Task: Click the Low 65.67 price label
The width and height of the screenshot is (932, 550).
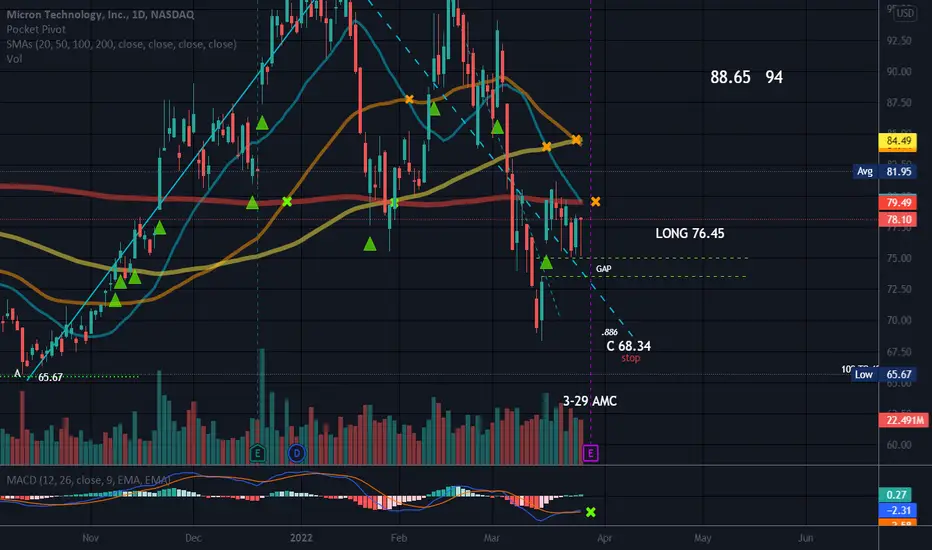Action: [883, 374]
